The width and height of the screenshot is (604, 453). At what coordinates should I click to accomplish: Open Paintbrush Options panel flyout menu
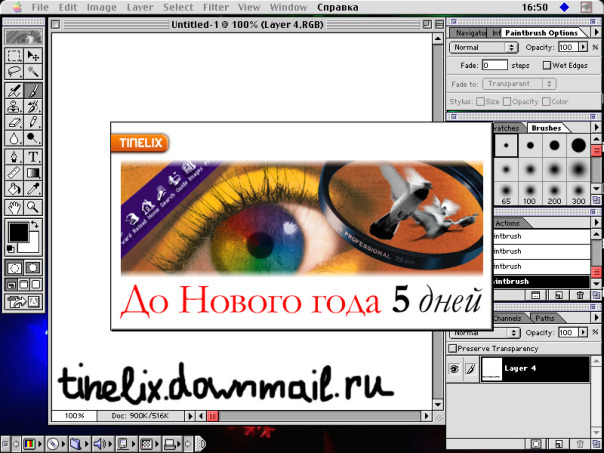pyautogui.click(x=596, y=33)
